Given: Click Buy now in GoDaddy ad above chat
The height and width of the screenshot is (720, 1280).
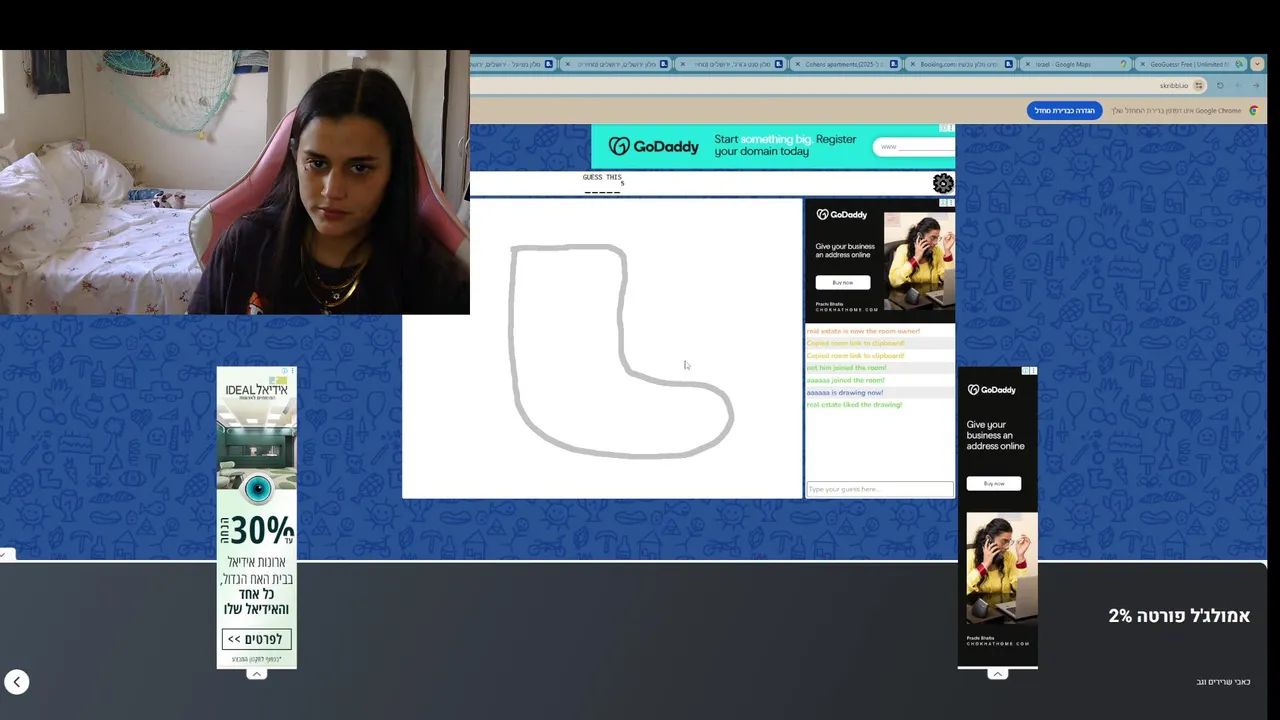Looking at the screenshot, I should (x=842, y=282).
